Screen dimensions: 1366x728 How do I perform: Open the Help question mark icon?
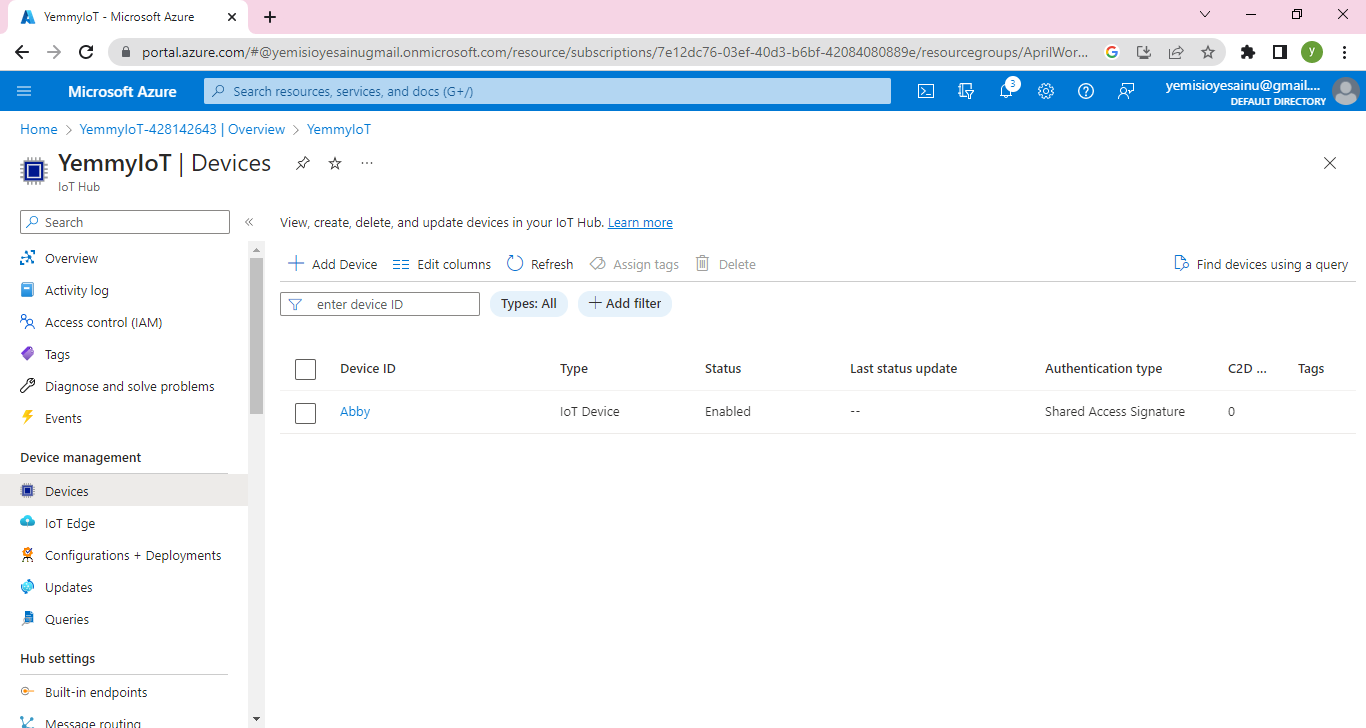(x=1086, y=91)
